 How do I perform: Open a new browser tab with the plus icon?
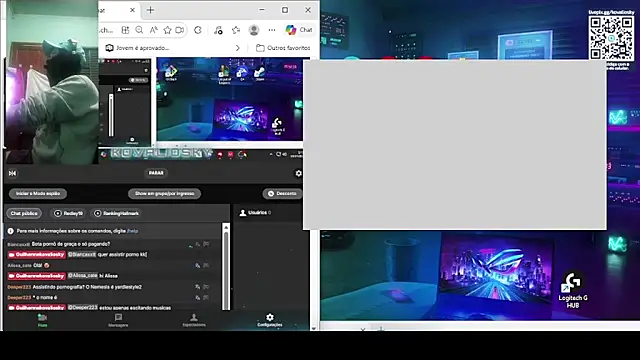click(x=150, y=10)
